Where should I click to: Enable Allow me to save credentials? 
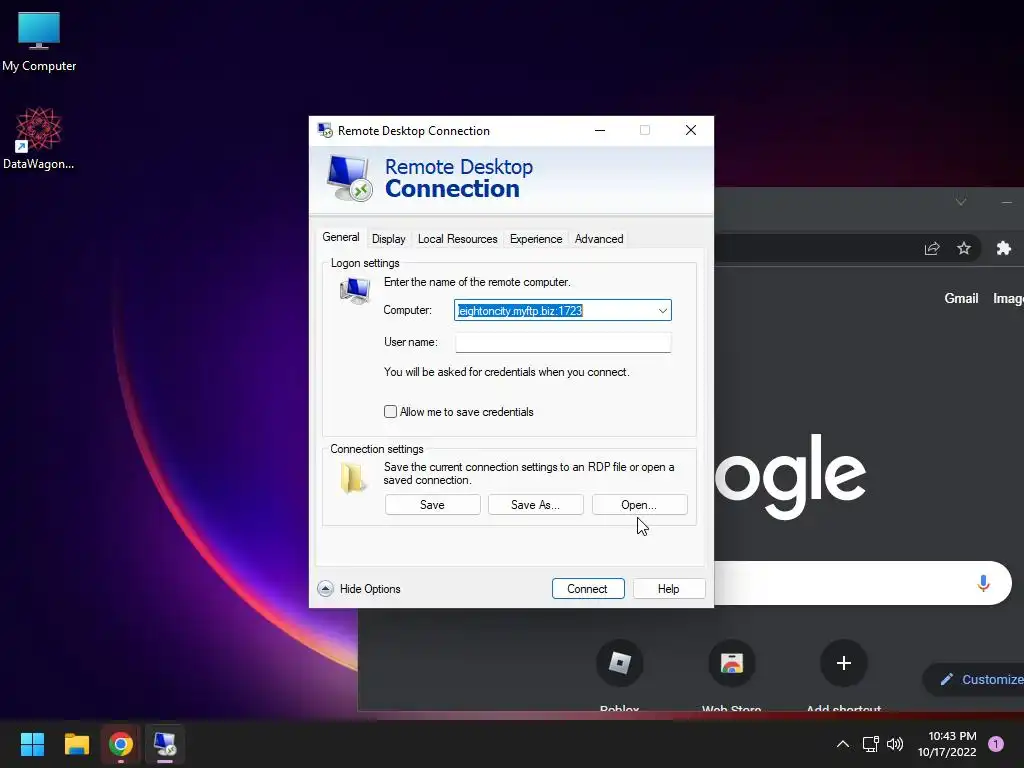click(391, 412)
